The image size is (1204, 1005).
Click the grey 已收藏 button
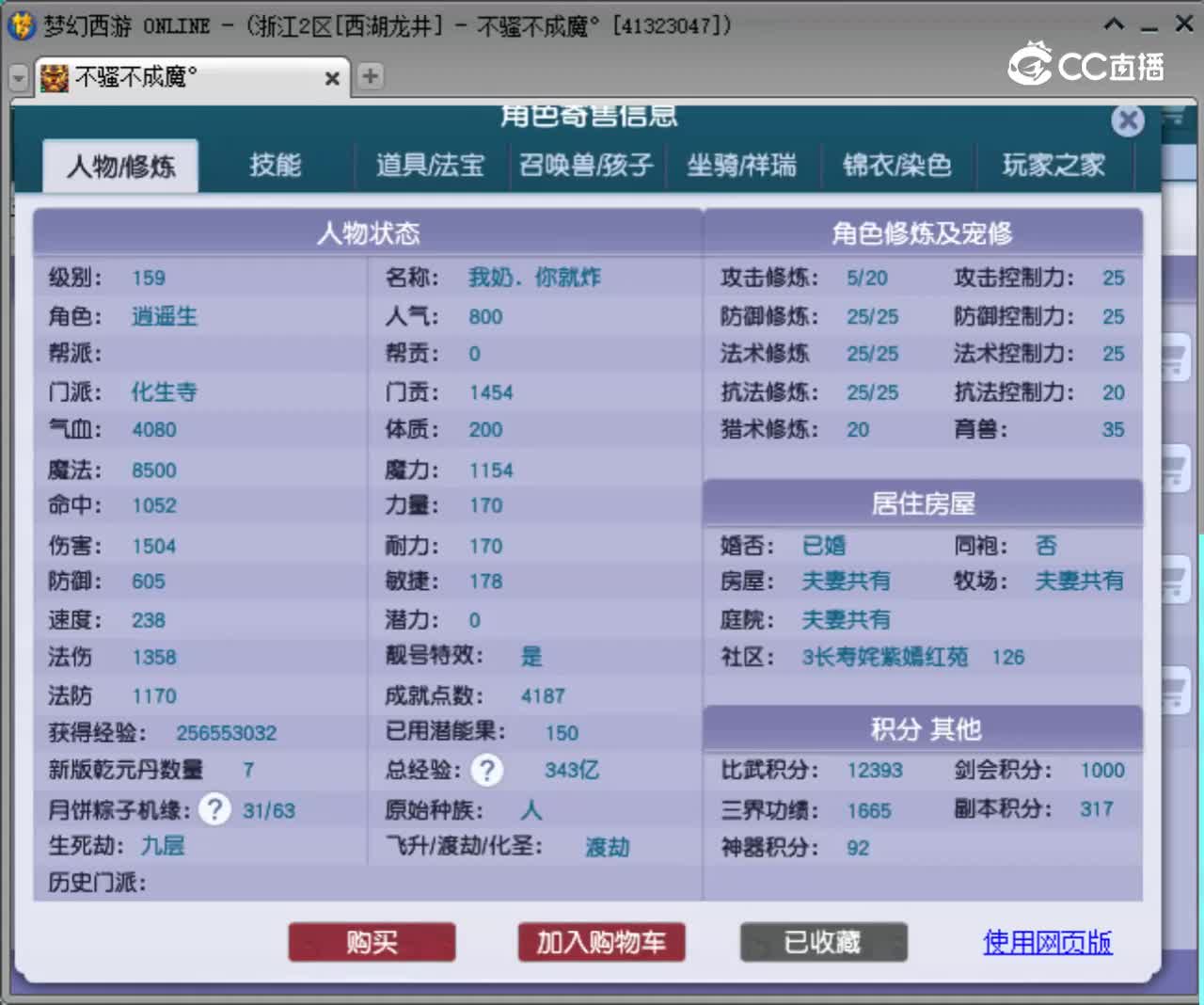tap(823, 942)
